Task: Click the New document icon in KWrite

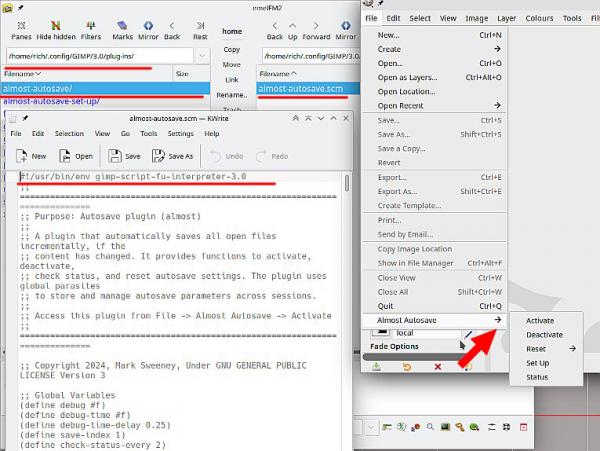Action: 21,156
